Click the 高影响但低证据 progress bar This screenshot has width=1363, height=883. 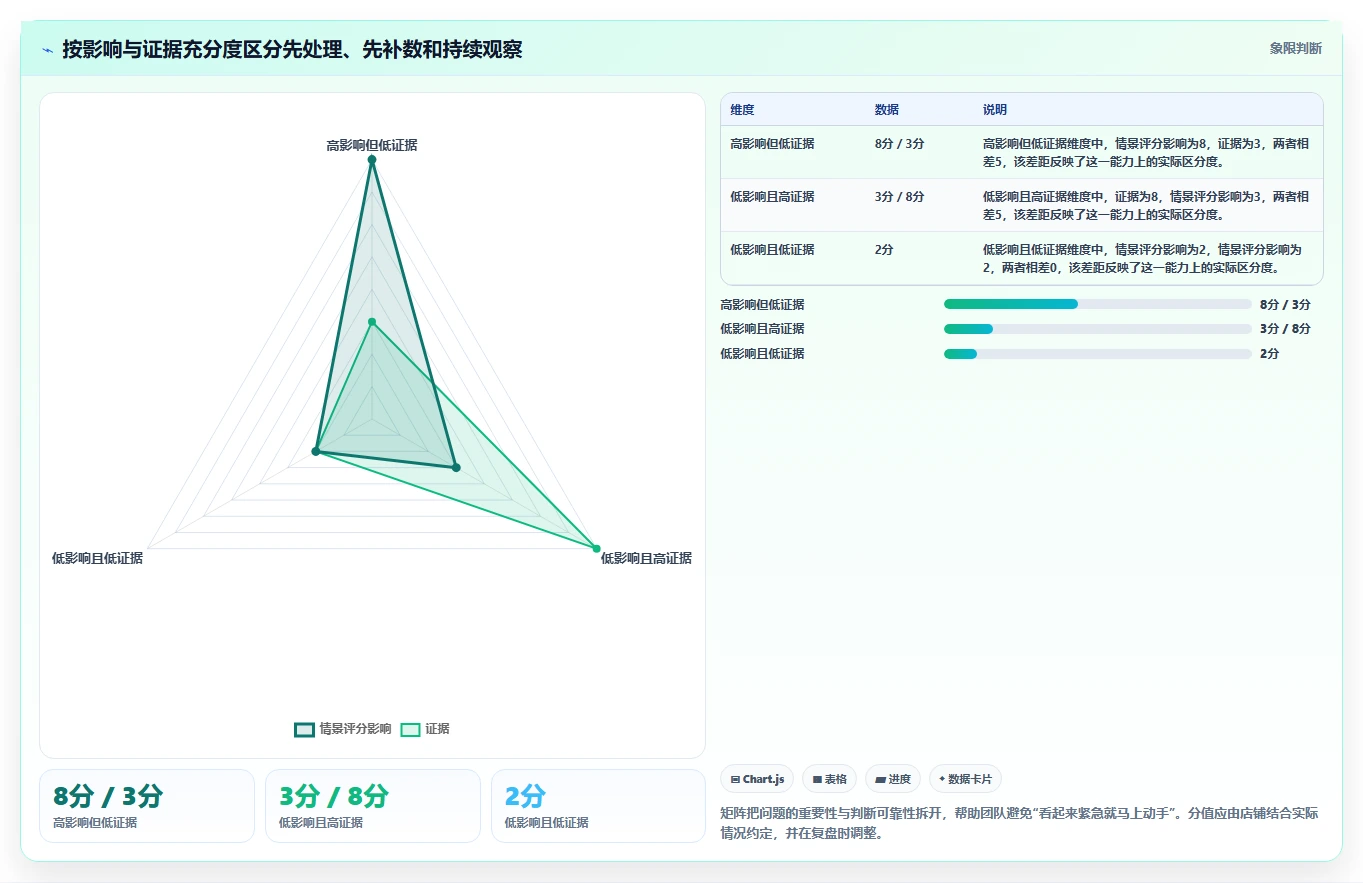click(x=1097, y=304)
